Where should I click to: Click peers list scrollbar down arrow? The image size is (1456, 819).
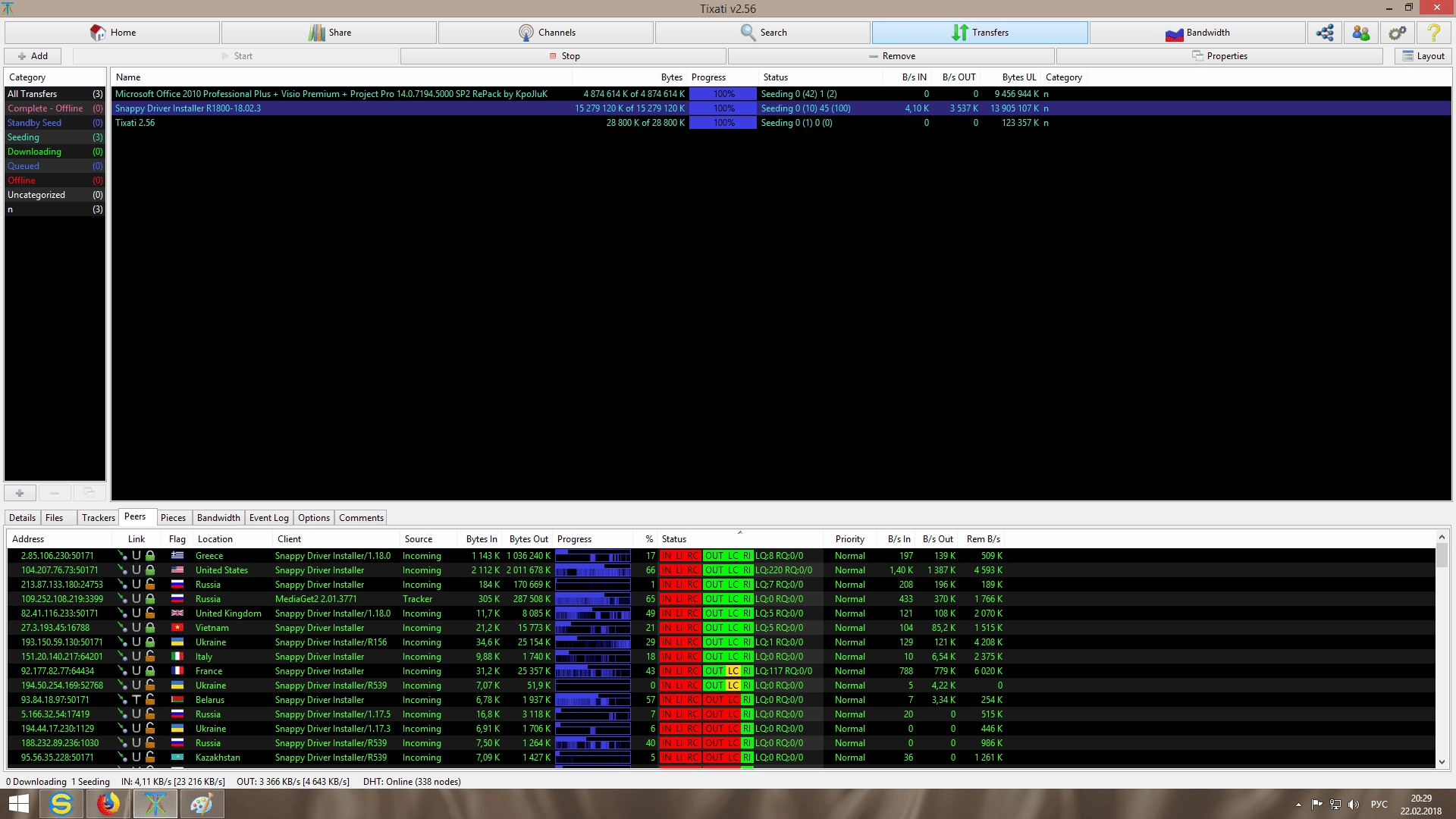click(x=1442, y=762)
